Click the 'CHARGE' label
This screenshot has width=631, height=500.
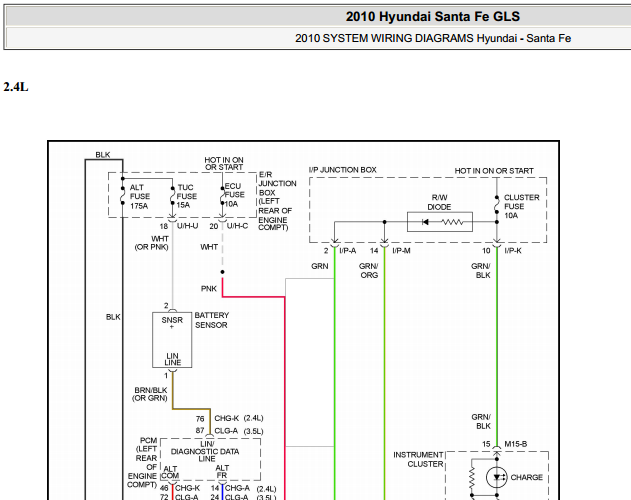pyautogui.click(x=526, y=477)
